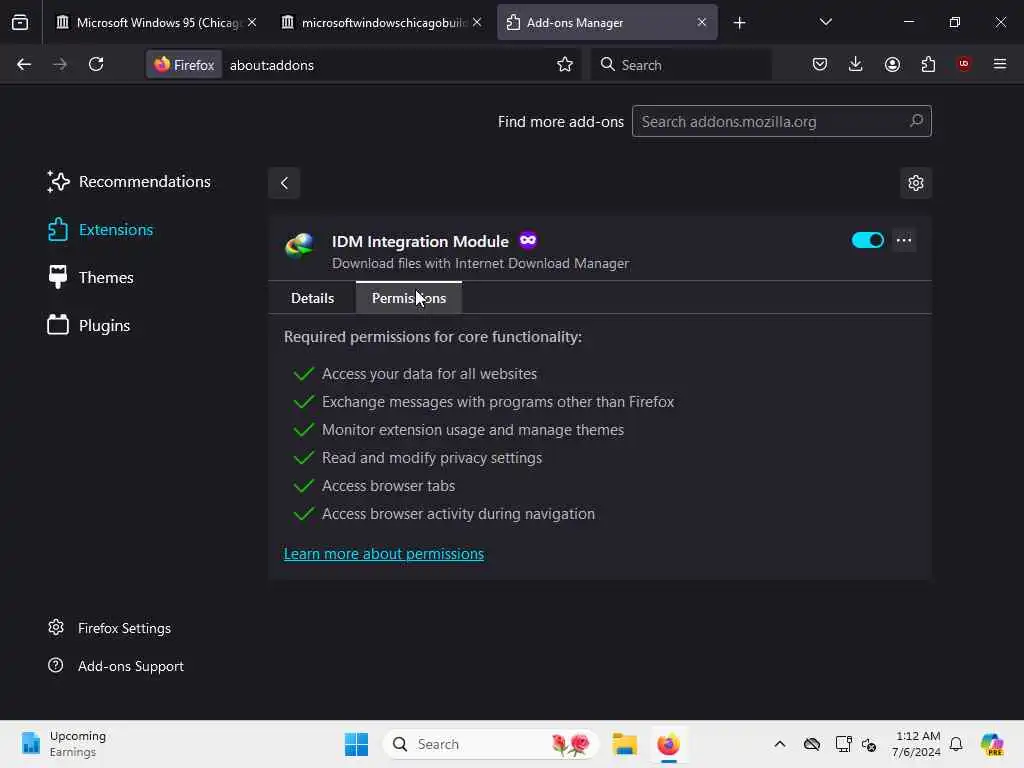
Task: Click the uBlock Origin toolbar icon
Action: [964, 63]
